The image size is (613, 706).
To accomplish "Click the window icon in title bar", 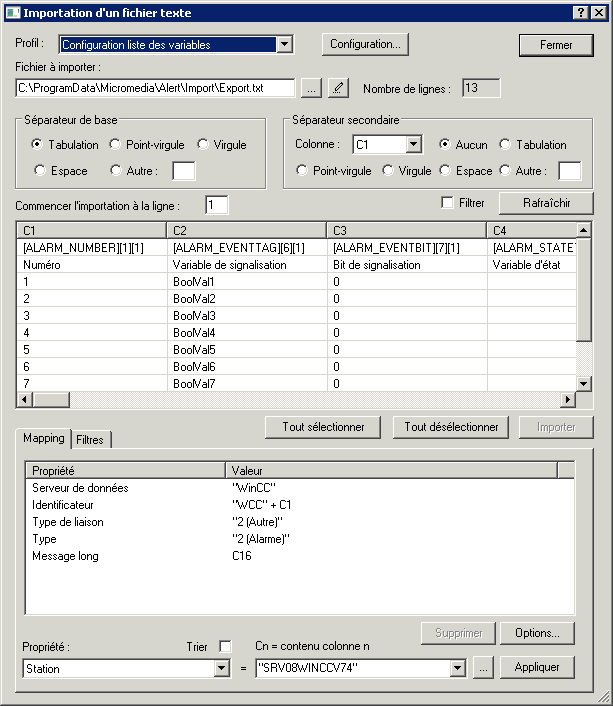I will [11, 12].
